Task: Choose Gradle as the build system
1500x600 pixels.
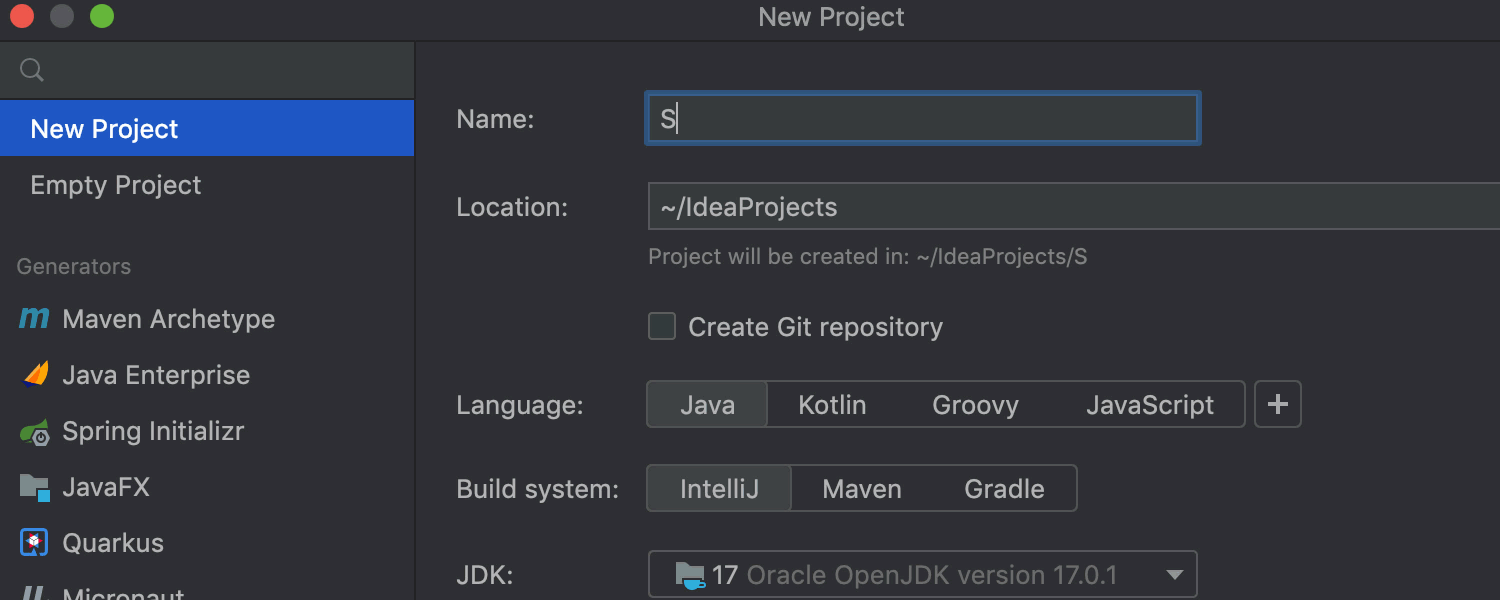Action: (x=1004, y=489)
